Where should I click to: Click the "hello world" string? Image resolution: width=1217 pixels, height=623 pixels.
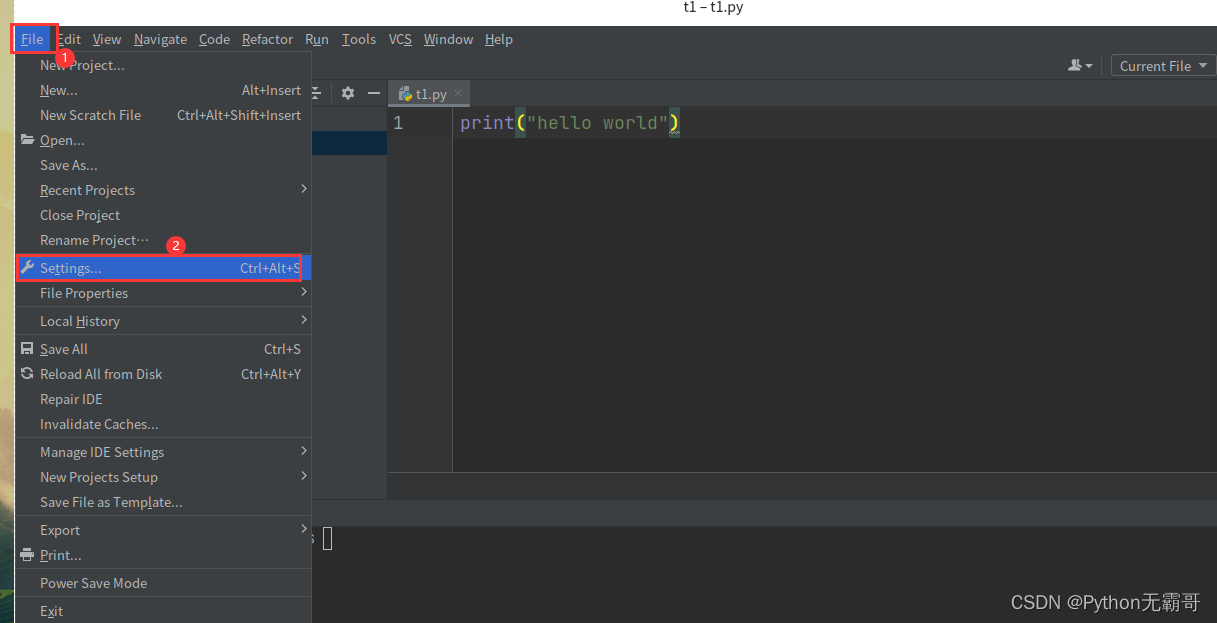[598, 123]
